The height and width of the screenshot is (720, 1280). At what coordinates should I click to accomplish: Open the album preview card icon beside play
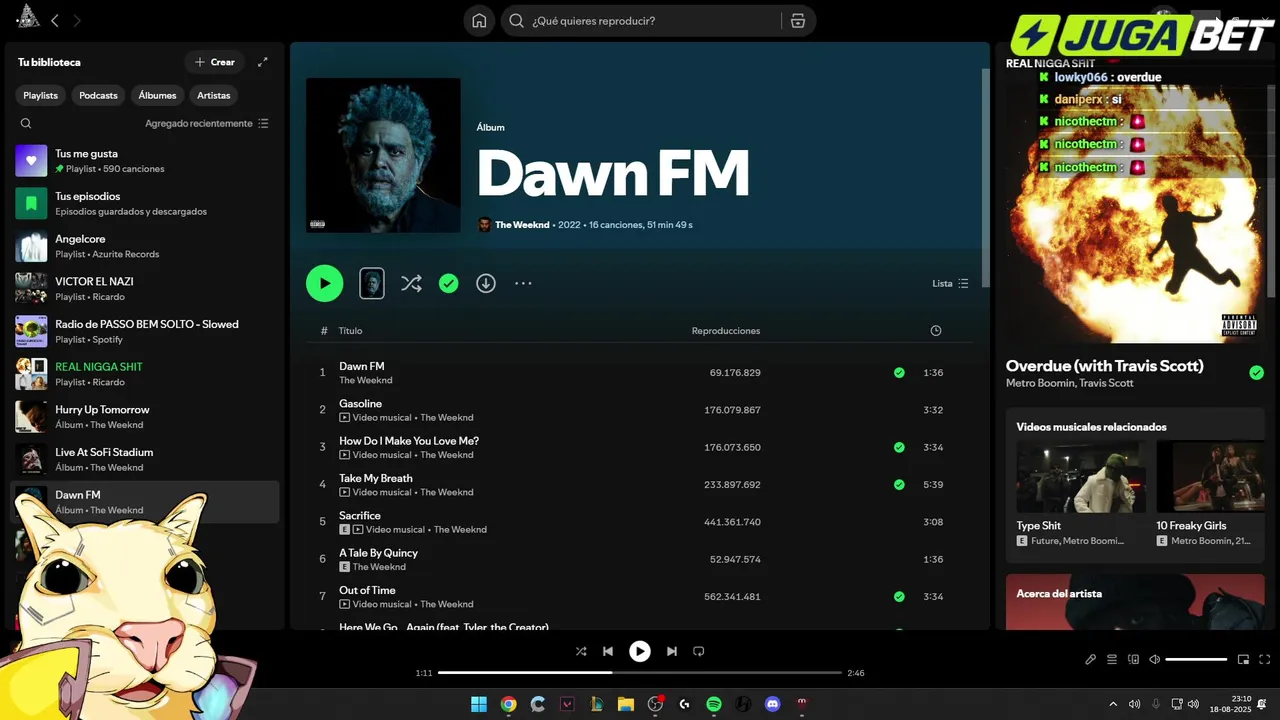[371, 283]
